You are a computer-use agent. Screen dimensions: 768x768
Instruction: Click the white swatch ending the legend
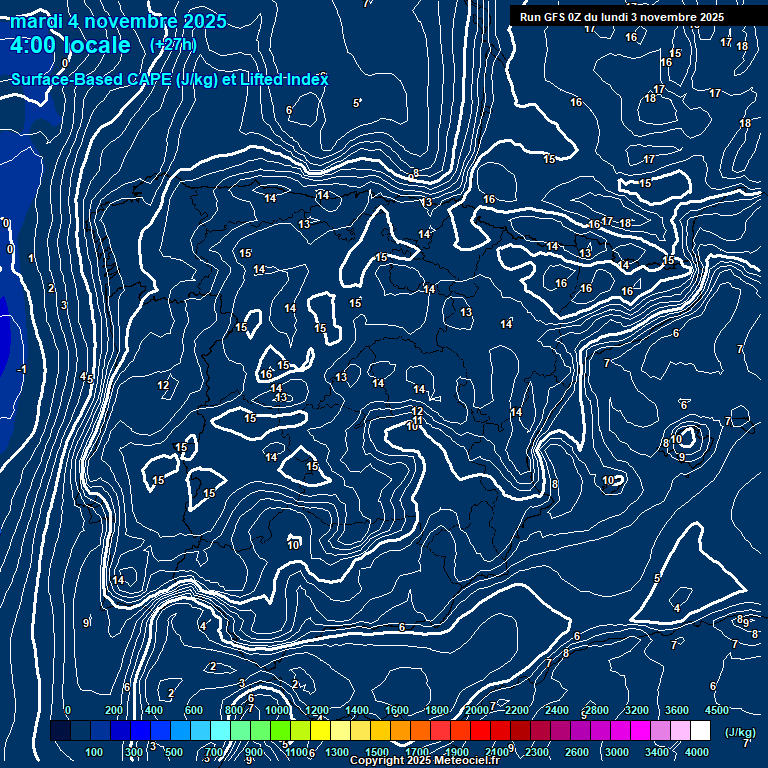click(700, 730)
